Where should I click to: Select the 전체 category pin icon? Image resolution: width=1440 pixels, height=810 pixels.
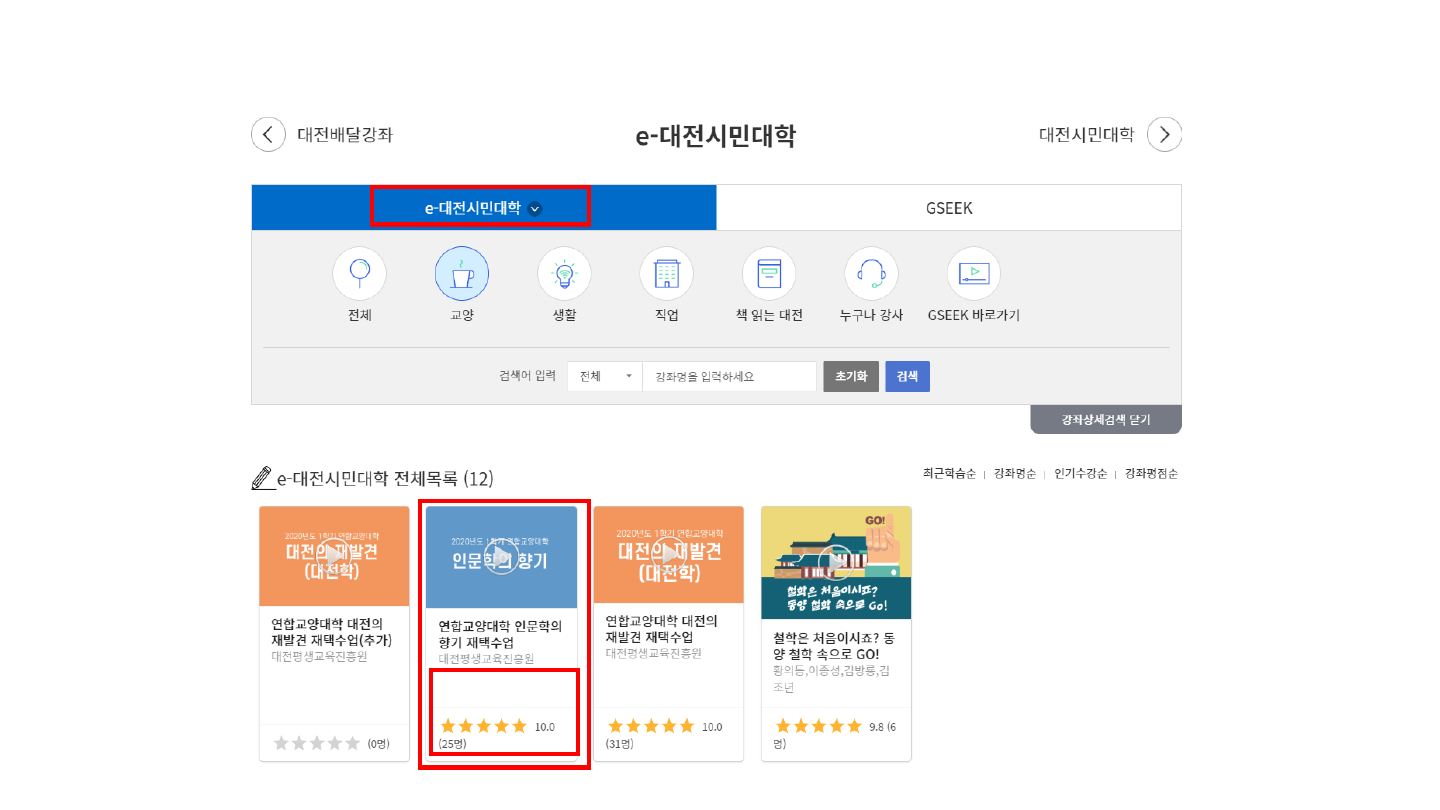359,273
